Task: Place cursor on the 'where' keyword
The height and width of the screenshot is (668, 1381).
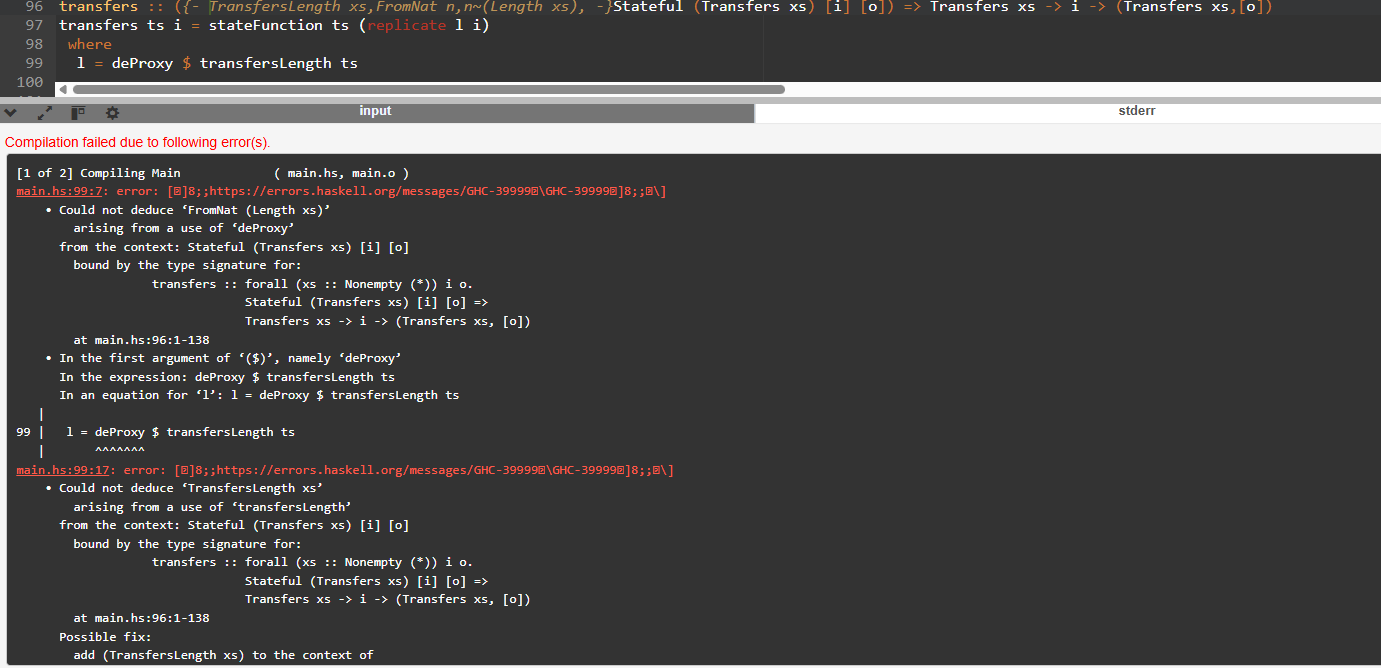Action: (90, 44)
